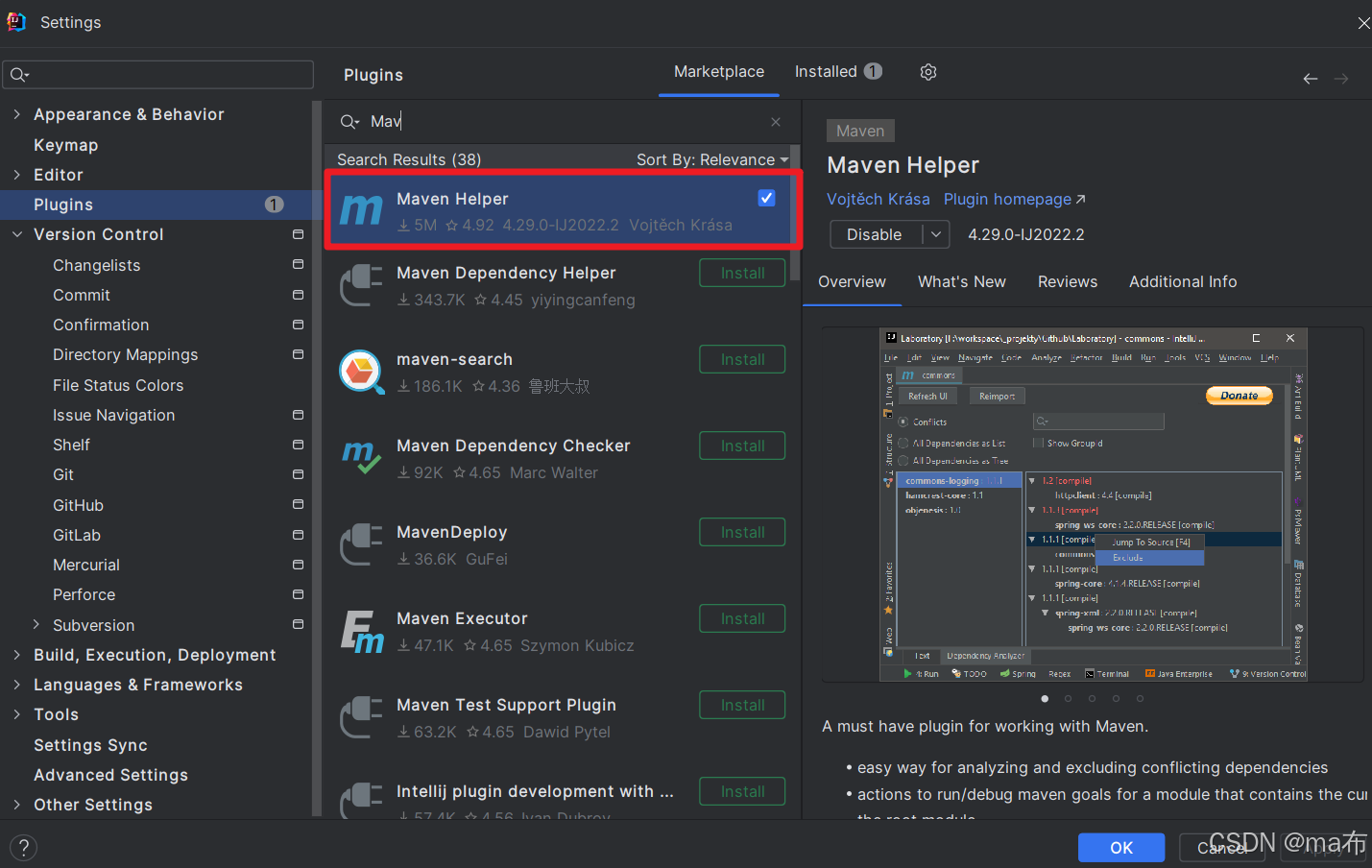The height and width of the screenshot is (868, 1372).
Task: Install Intellij plugin development with plugin
Action: 742,792
